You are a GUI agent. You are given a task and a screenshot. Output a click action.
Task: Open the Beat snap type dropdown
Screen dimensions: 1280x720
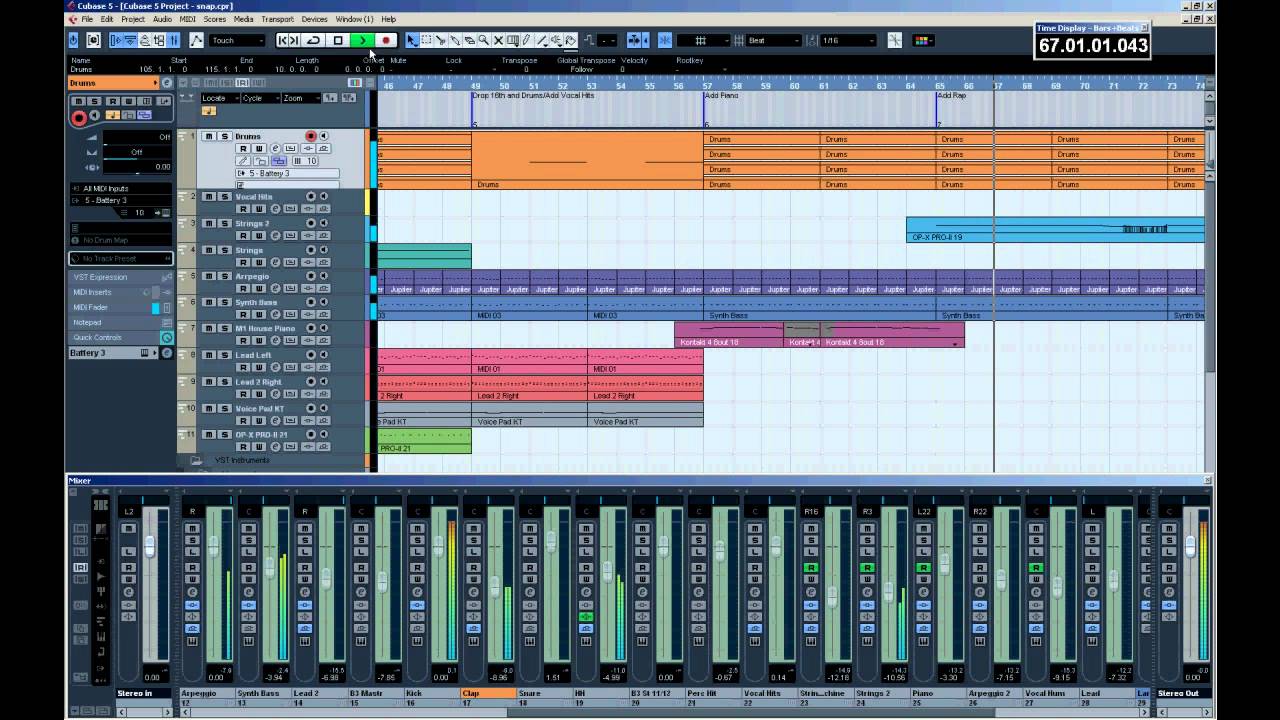[x=773, y=40]
